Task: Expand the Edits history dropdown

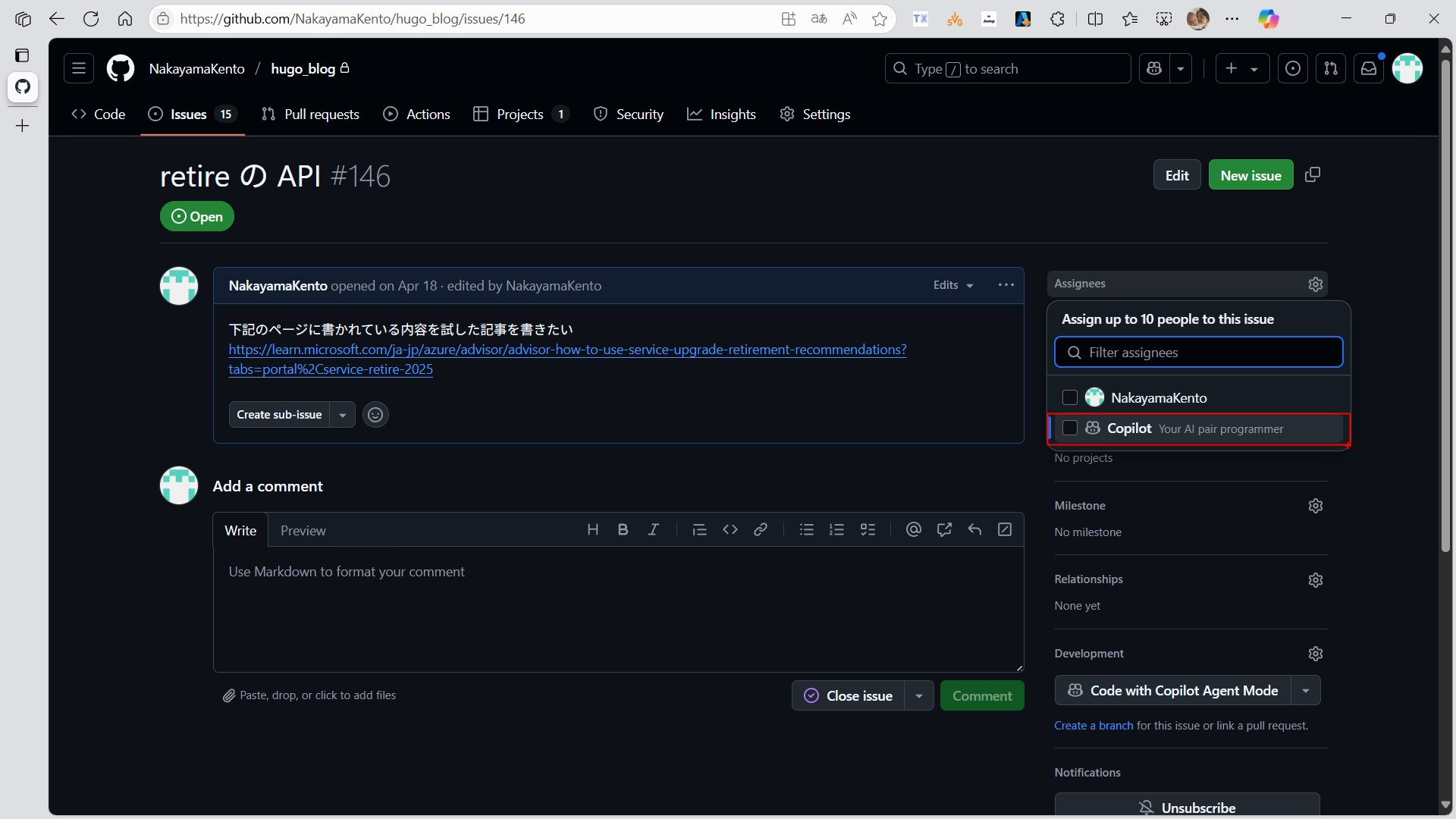Action: (x=953, y=285)
